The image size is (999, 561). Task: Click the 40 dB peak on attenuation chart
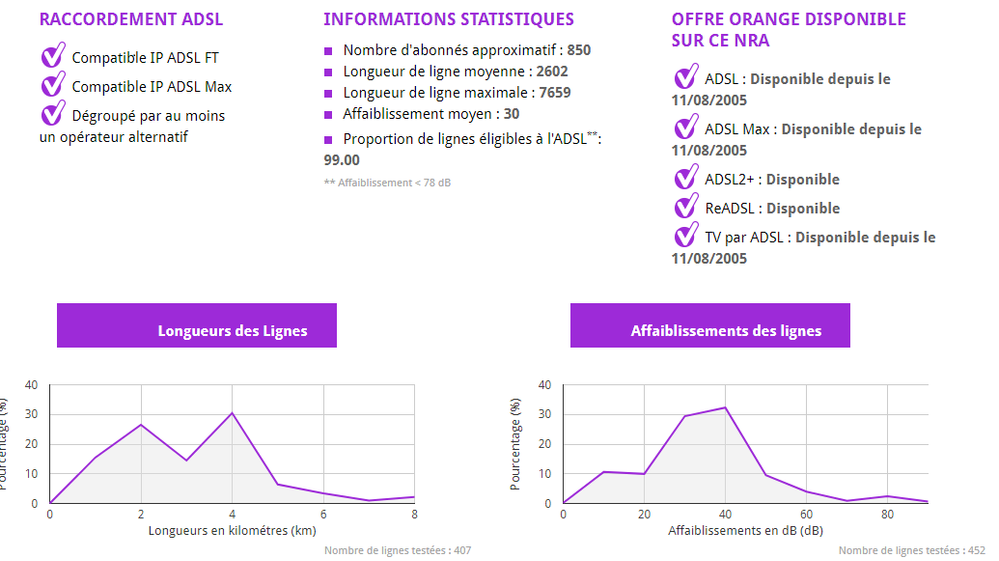click(x=725, y=408)
